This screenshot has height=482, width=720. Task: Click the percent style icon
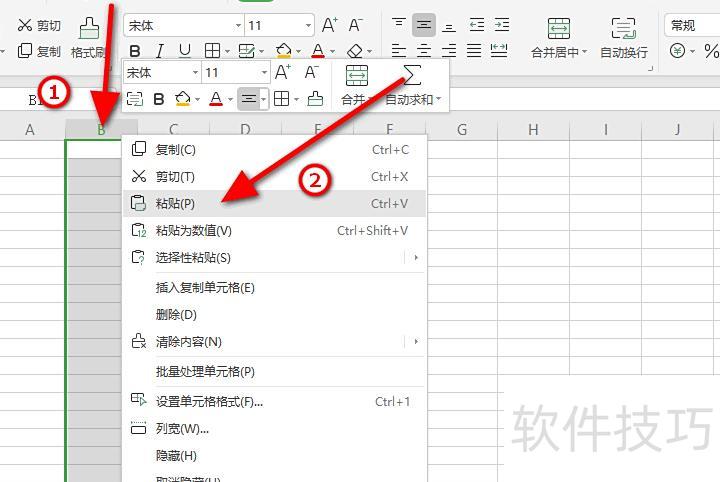(x=711, y=50)
